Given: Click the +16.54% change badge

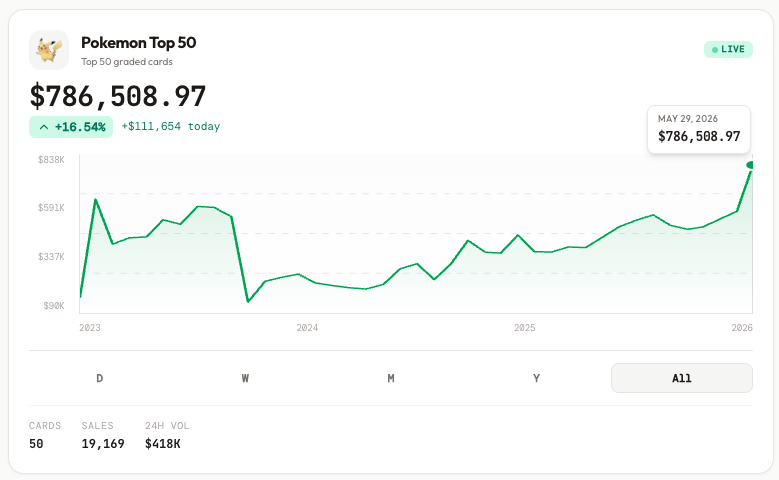Looking at the screenshot, I should click(x=71, y=127).
